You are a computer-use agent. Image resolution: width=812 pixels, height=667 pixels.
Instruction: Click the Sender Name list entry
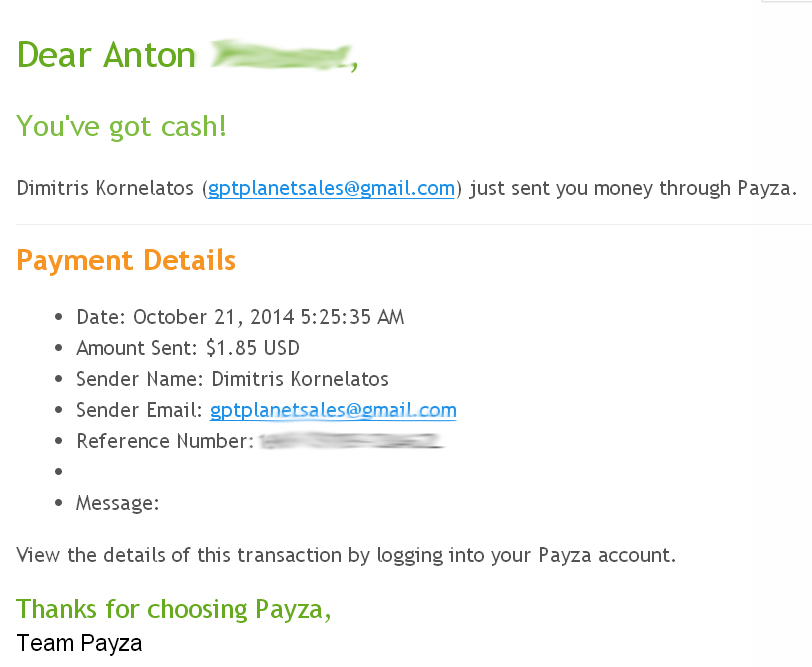[232, 379]
